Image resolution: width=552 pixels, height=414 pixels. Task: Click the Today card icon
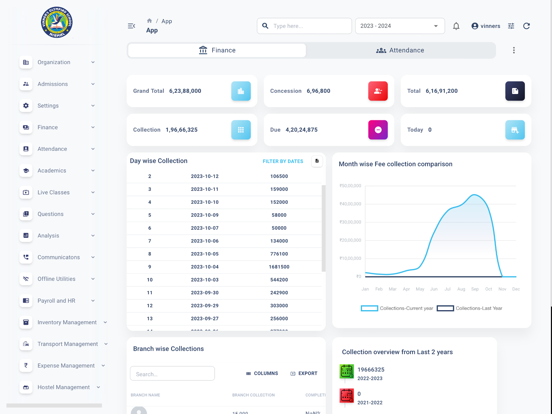click(x=515, y=130)
